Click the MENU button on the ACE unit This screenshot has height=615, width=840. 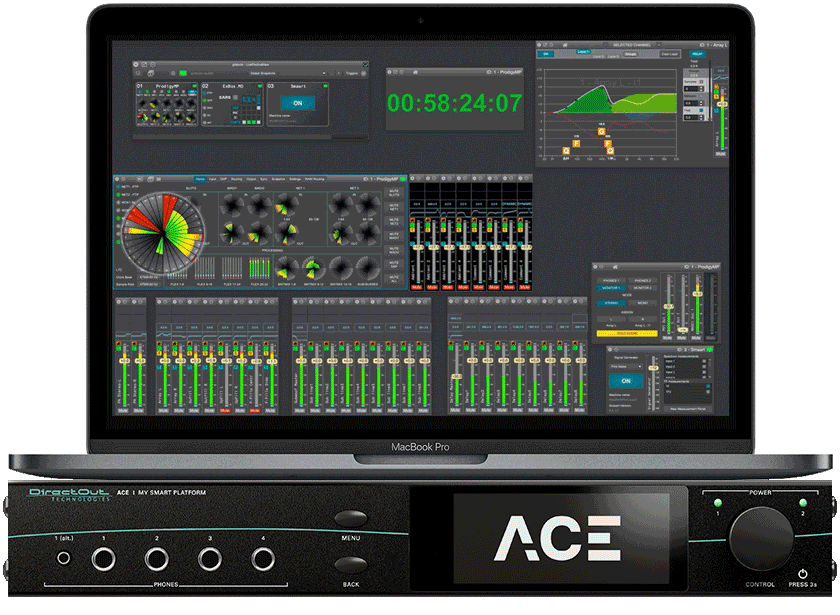(351, 519)
